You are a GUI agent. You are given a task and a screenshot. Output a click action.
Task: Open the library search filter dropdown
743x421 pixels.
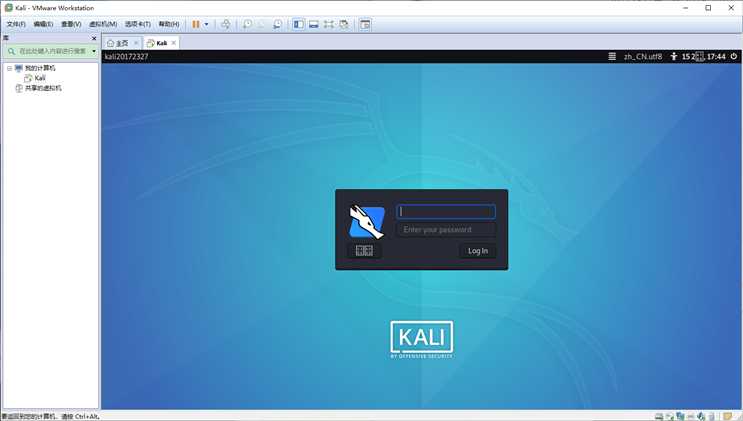tap(94, 51)
